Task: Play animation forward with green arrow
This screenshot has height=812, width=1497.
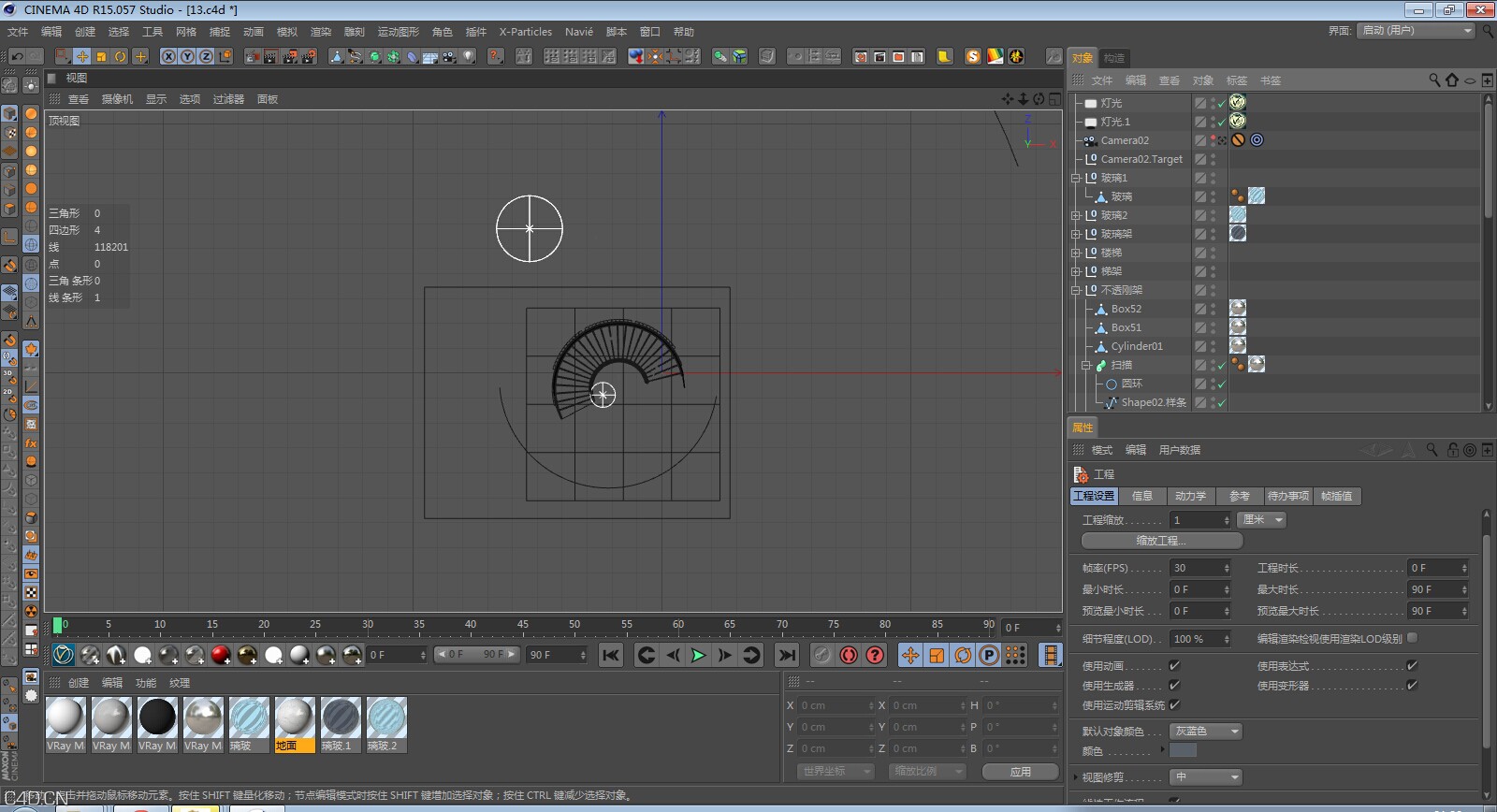Action: (x=698, y=655)
